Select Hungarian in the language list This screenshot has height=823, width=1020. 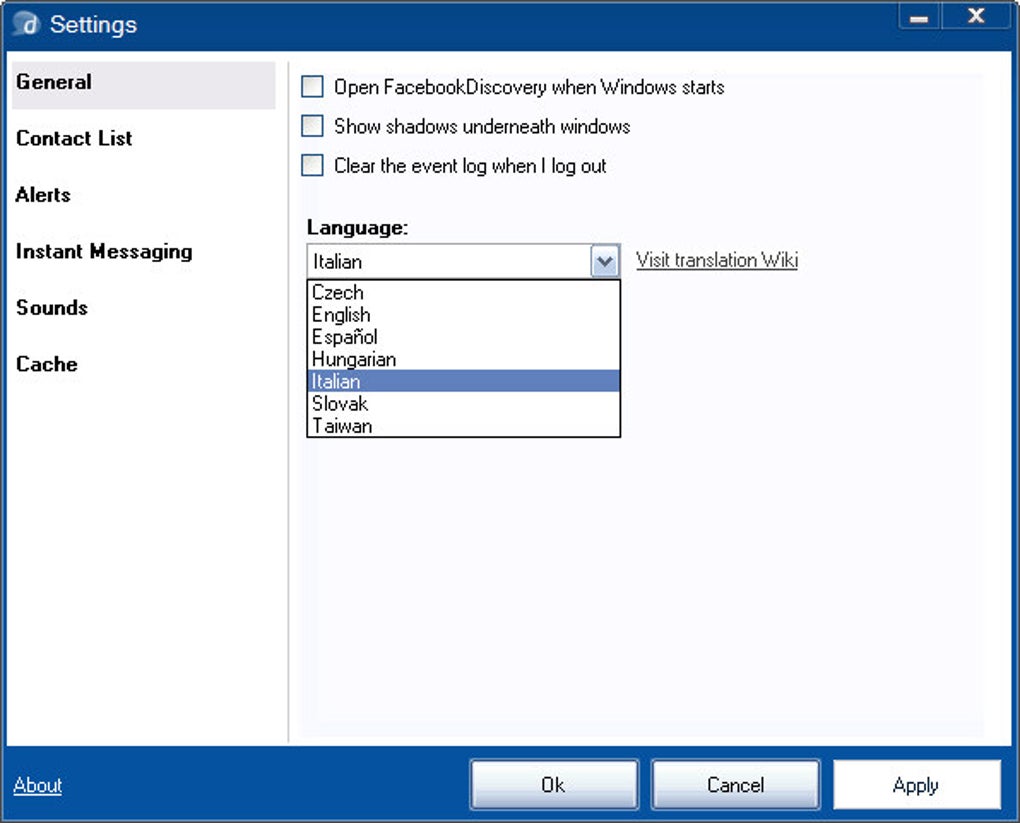463,358
